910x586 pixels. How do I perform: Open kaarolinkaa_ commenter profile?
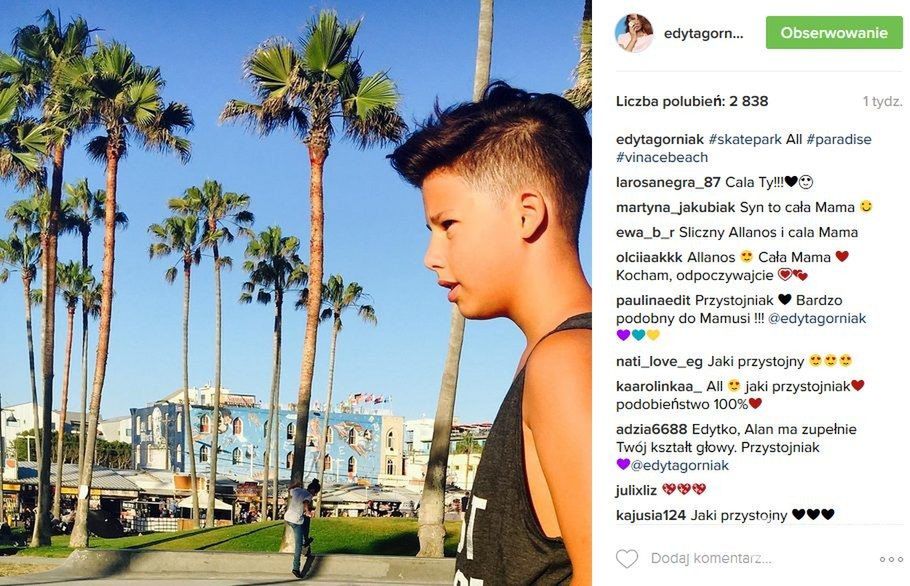coord(659,386)
